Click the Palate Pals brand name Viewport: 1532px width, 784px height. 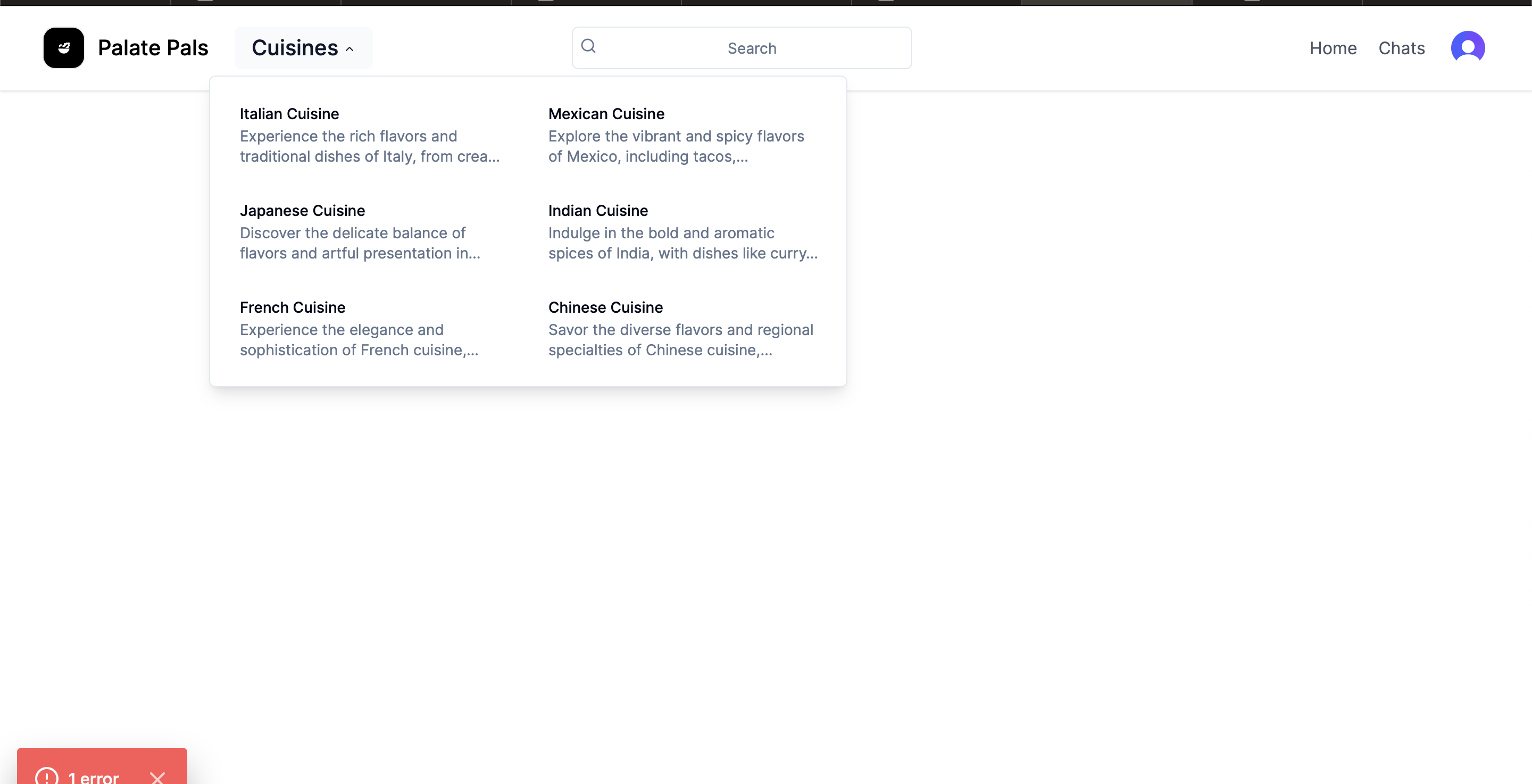coord(153,47)
